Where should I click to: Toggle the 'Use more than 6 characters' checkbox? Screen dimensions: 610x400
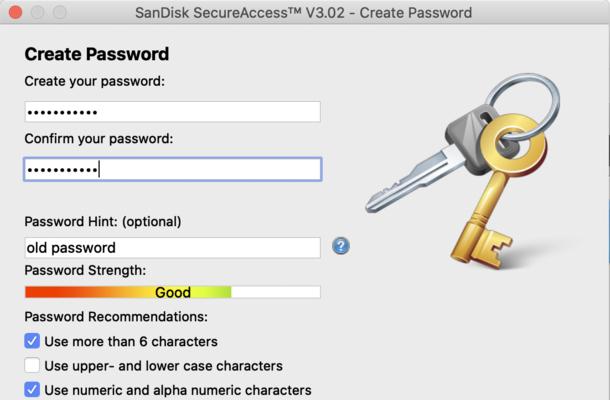point(32,341)
